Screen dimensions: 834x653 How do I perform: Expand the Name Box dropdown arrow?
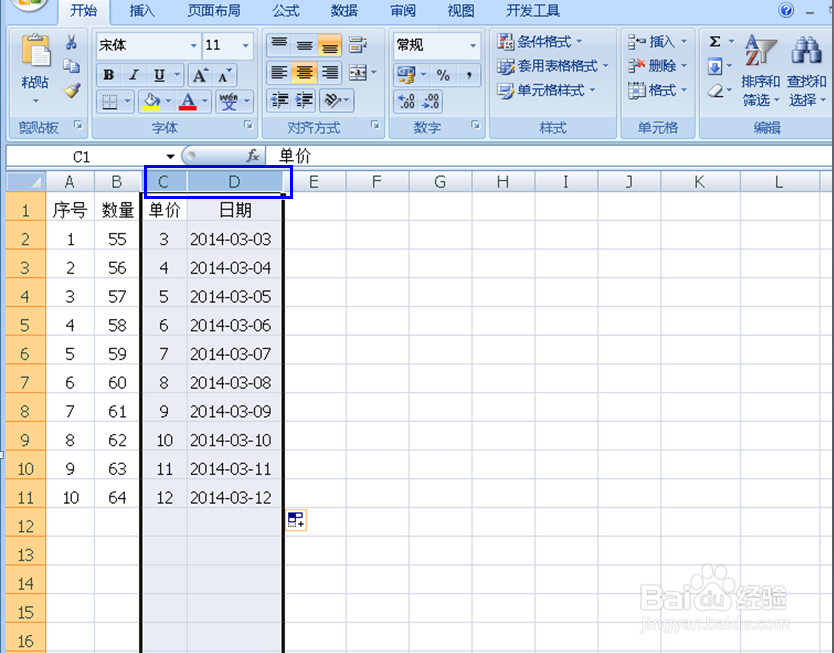(x=170, y=156)
